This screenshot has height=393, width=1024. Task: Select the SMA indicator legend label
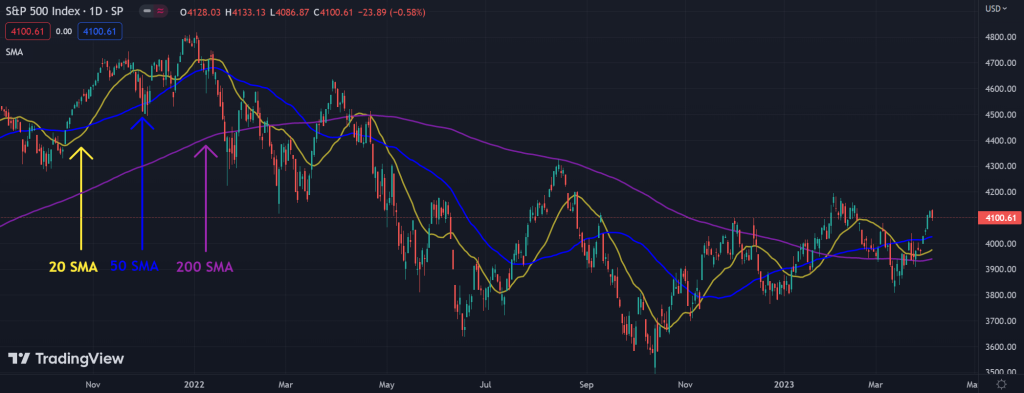[14, 52]
